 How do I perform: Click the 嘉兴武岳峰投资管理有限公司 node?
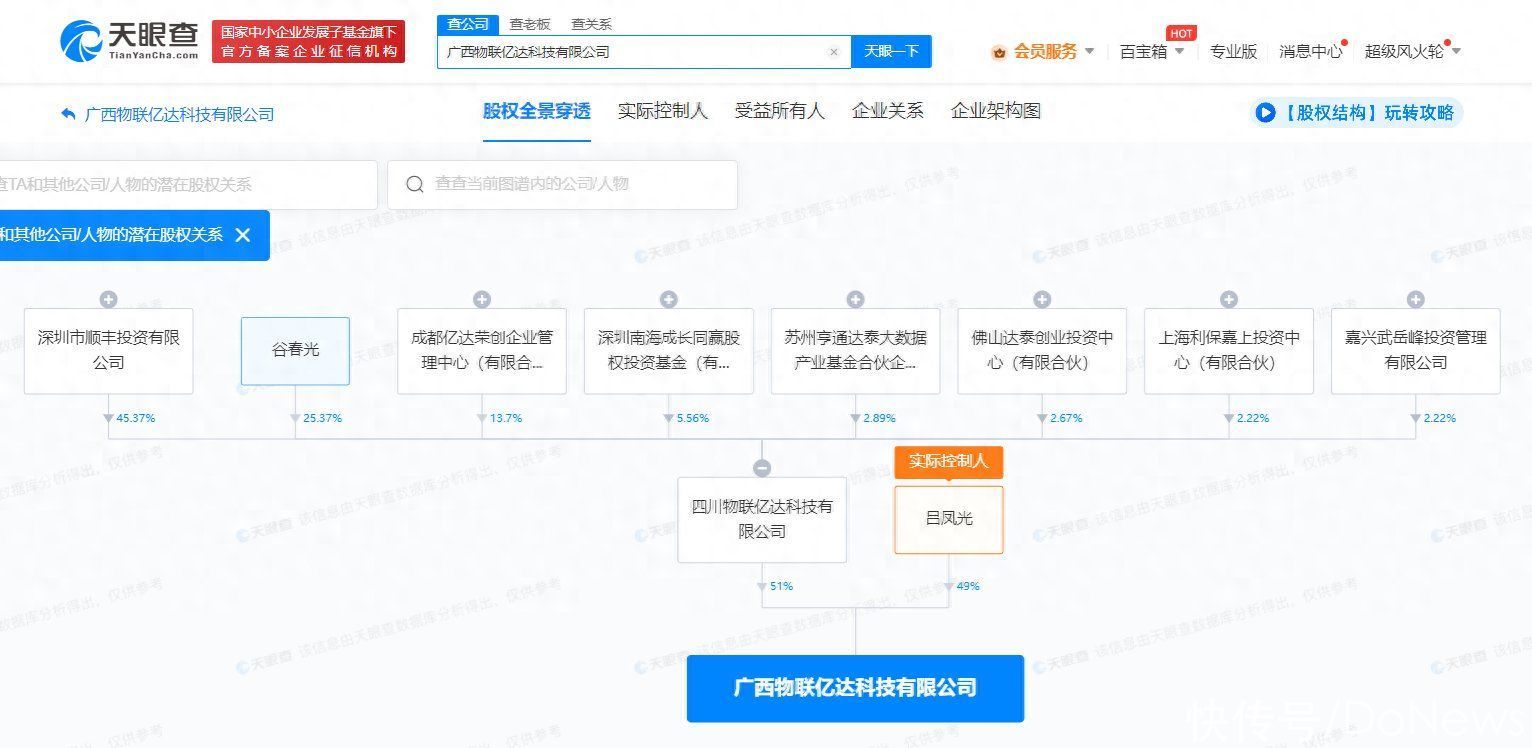1415,351
